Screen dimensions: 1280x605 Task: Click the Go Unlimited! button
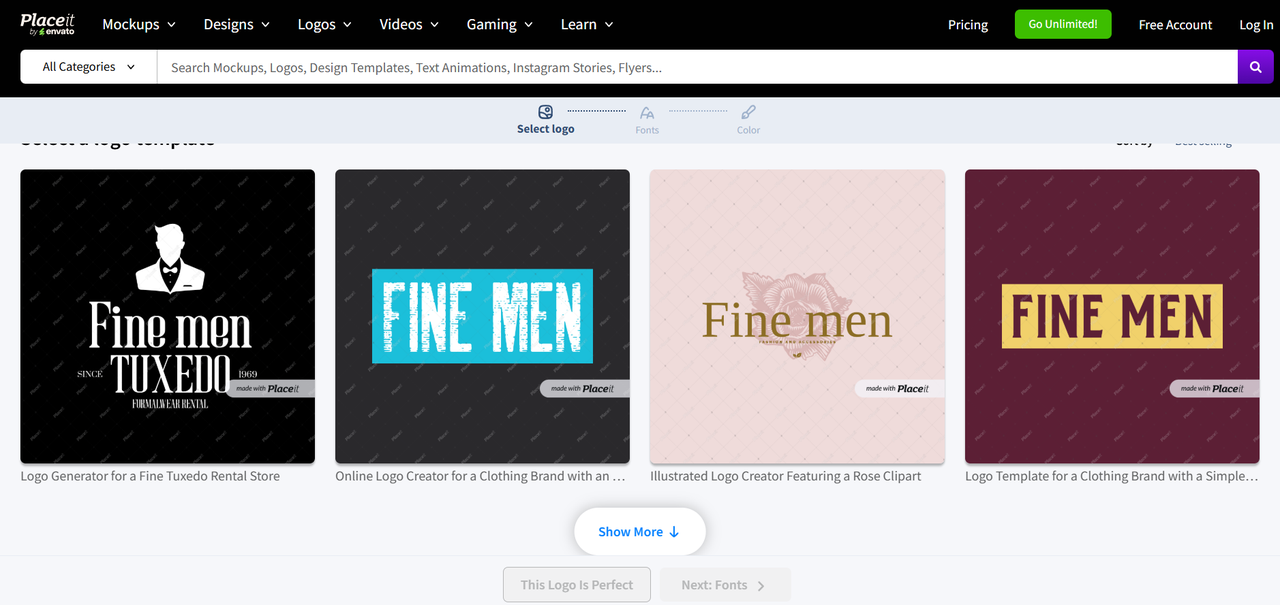click(x=1063, y=24)
